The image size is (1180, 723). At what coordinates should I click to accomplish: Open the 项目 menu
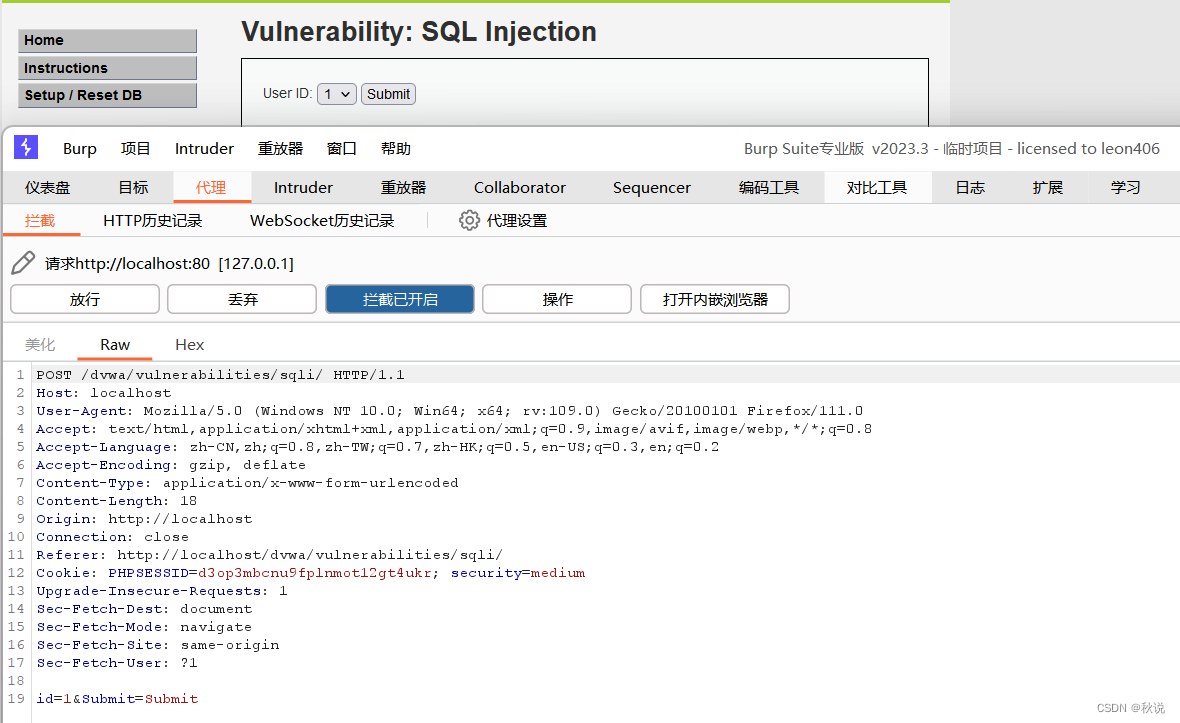coord(135,149)
